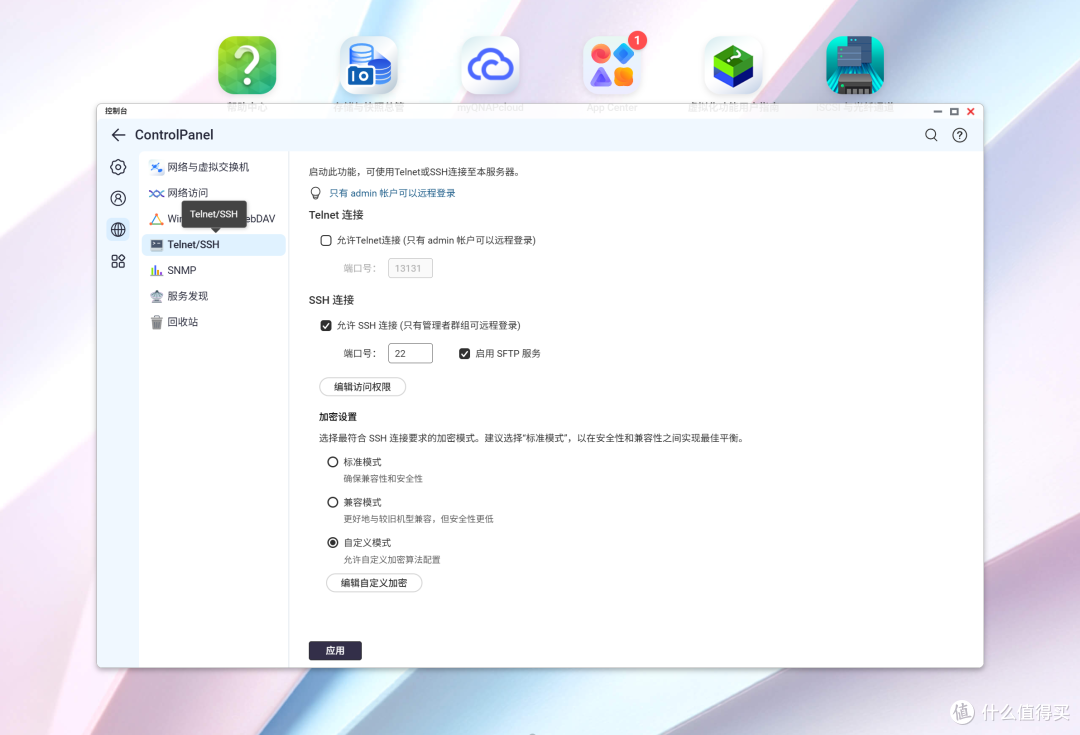This screenshot has height=735, width=1080.
Task: Select 标准模式 radio button
Action: coord(333,462)
